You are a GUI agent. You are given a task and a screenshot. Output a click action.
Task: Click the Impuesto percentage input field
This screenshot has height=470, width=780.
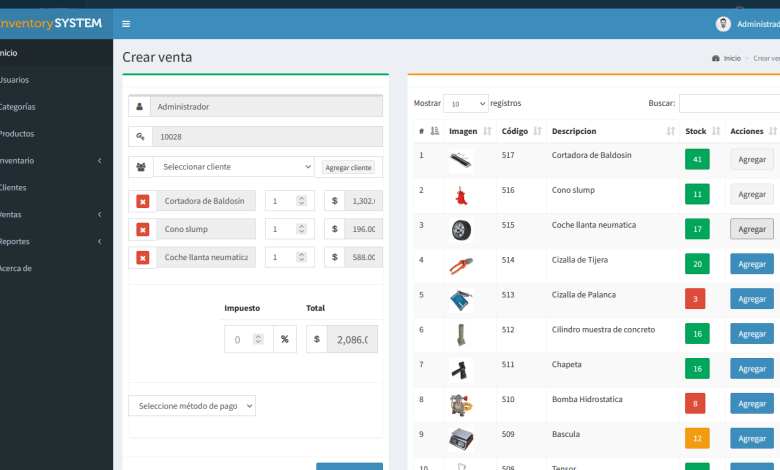pos(248,339)
